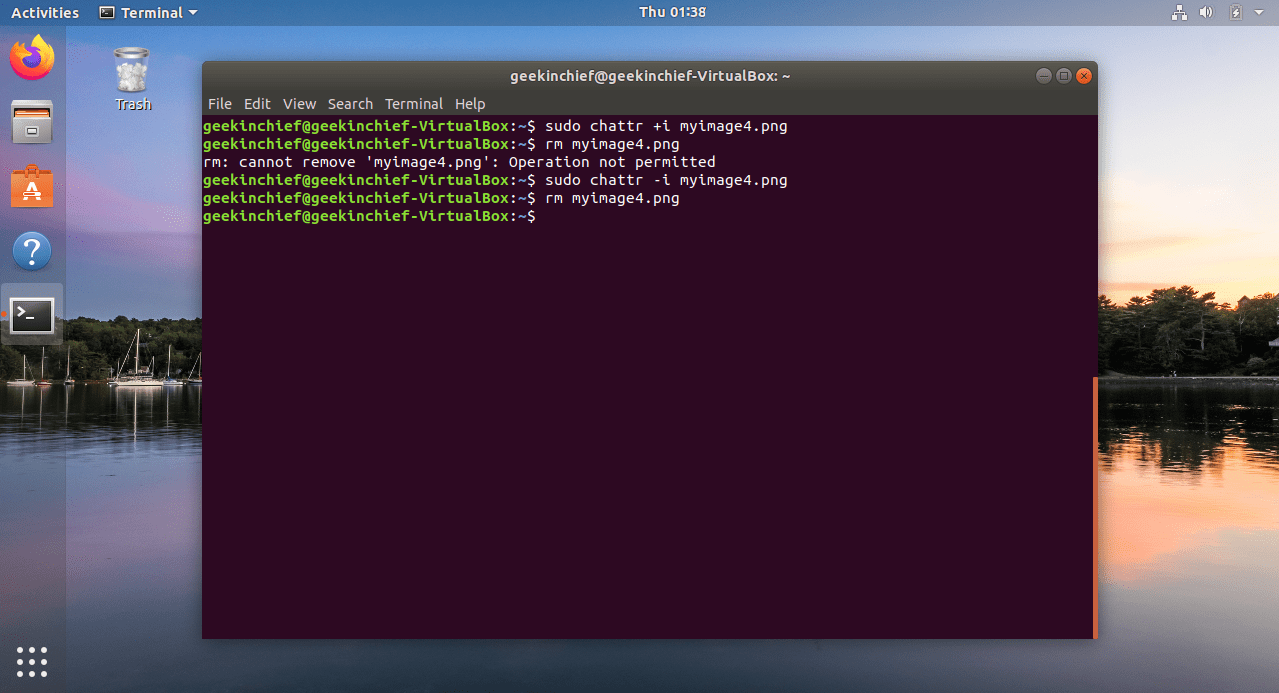Launch Firefox from the dock

[x=31, y=58]
